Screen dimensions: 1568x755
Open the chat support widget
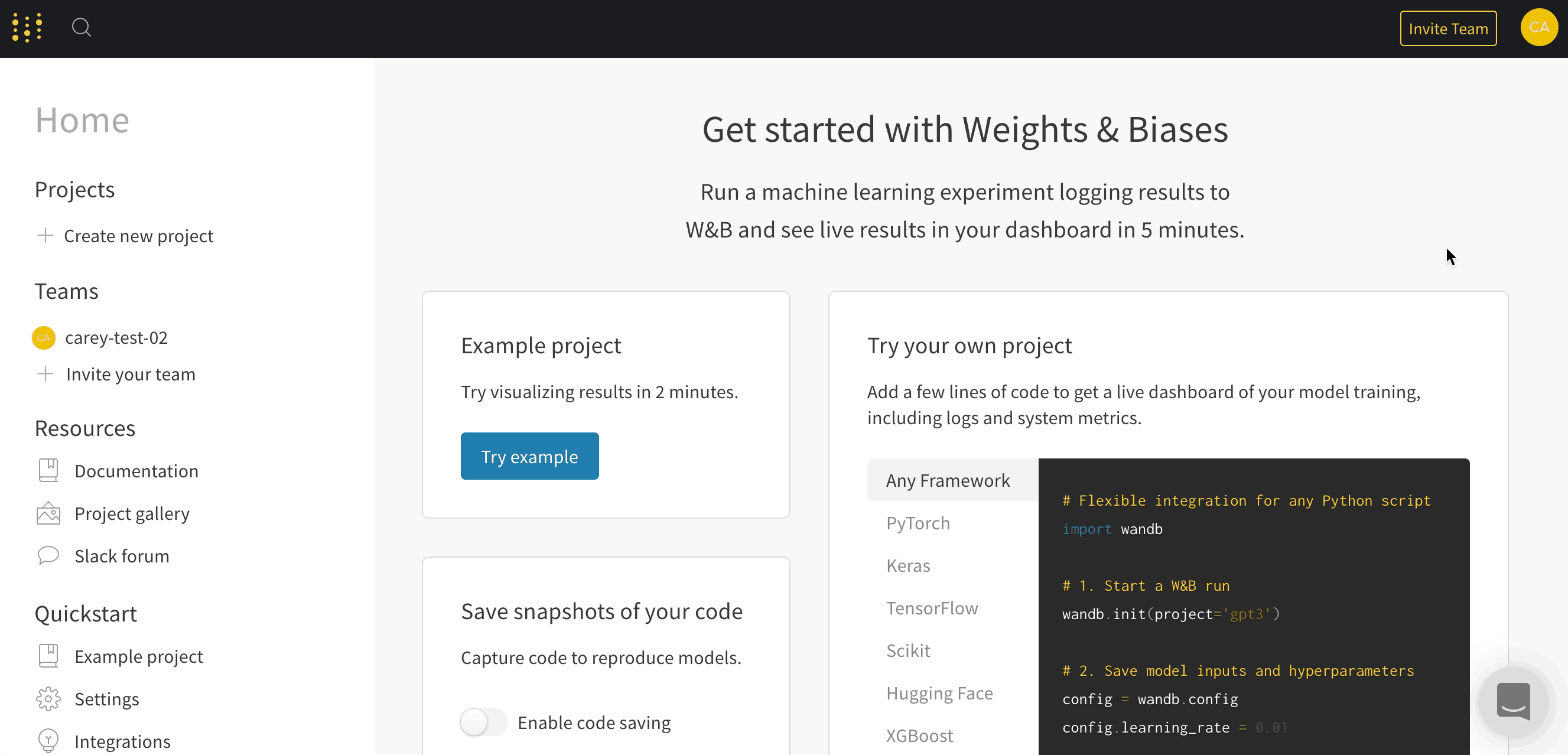[x=1513, y=701]
